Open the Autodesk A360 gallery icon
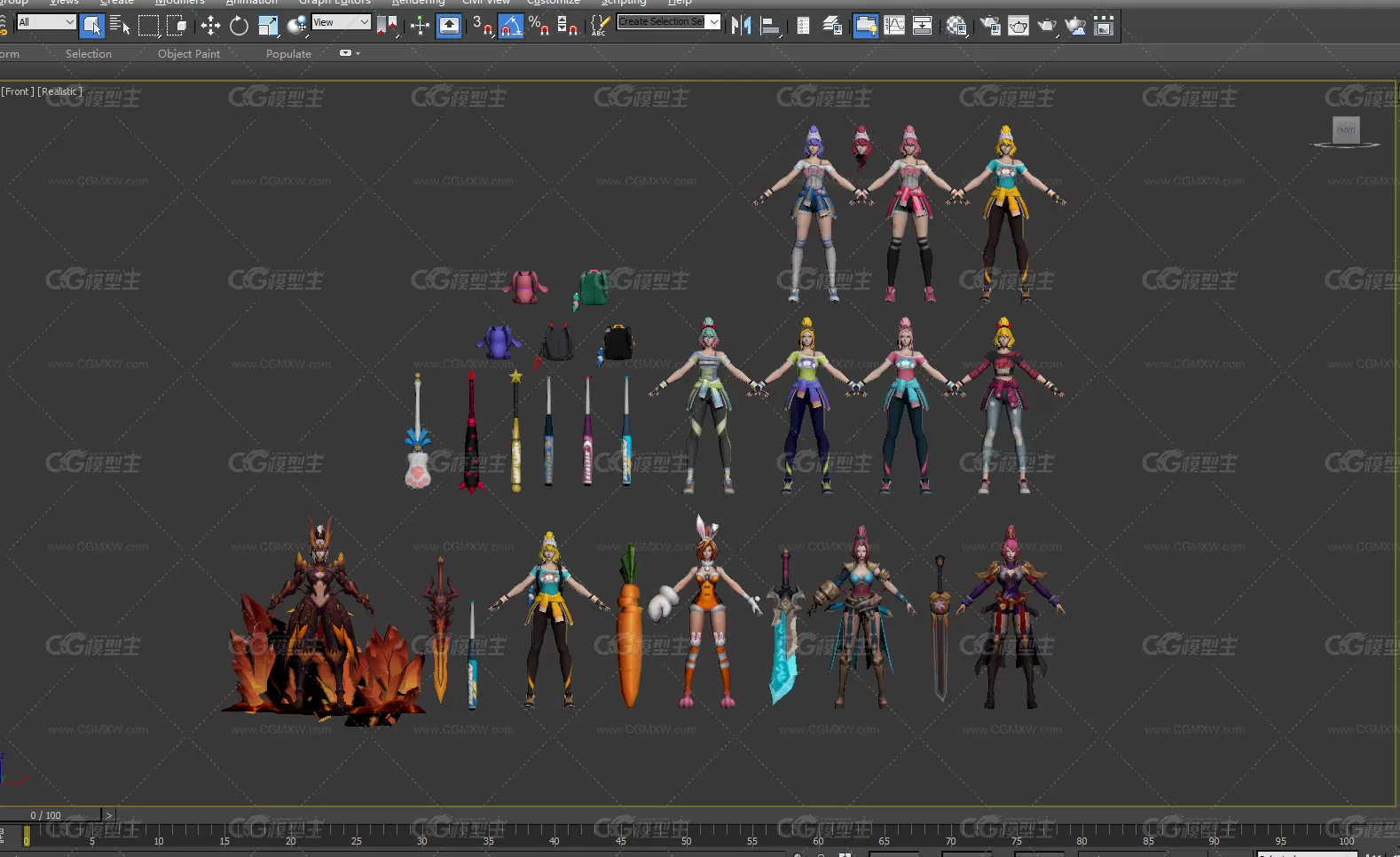This screenshot has height=857, width=1400. [x=1104, y=26]
